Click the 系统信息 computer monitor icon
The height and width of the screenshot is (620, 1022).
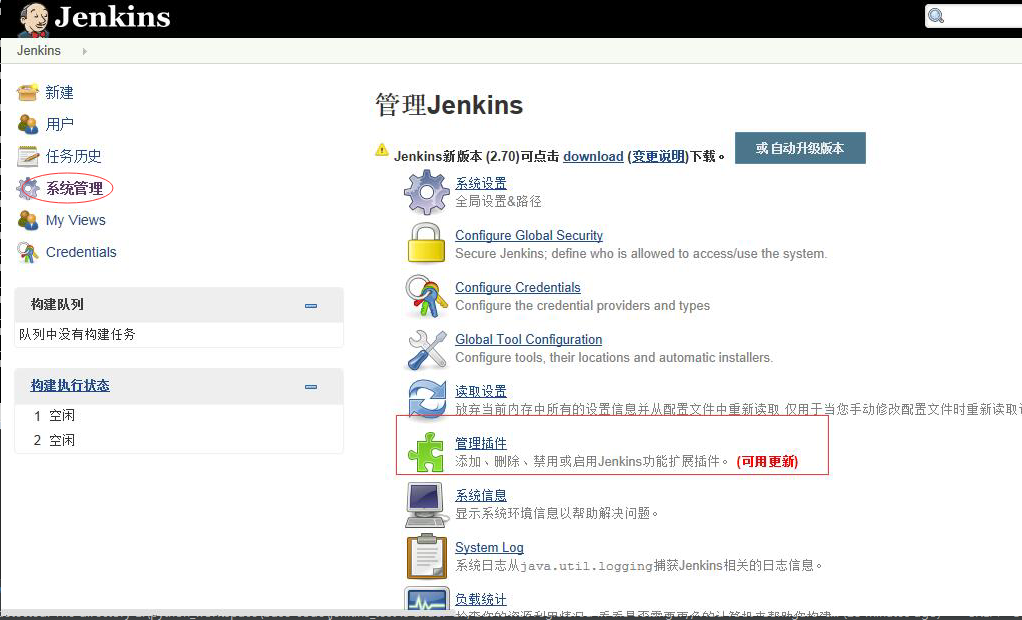(426, 505)
